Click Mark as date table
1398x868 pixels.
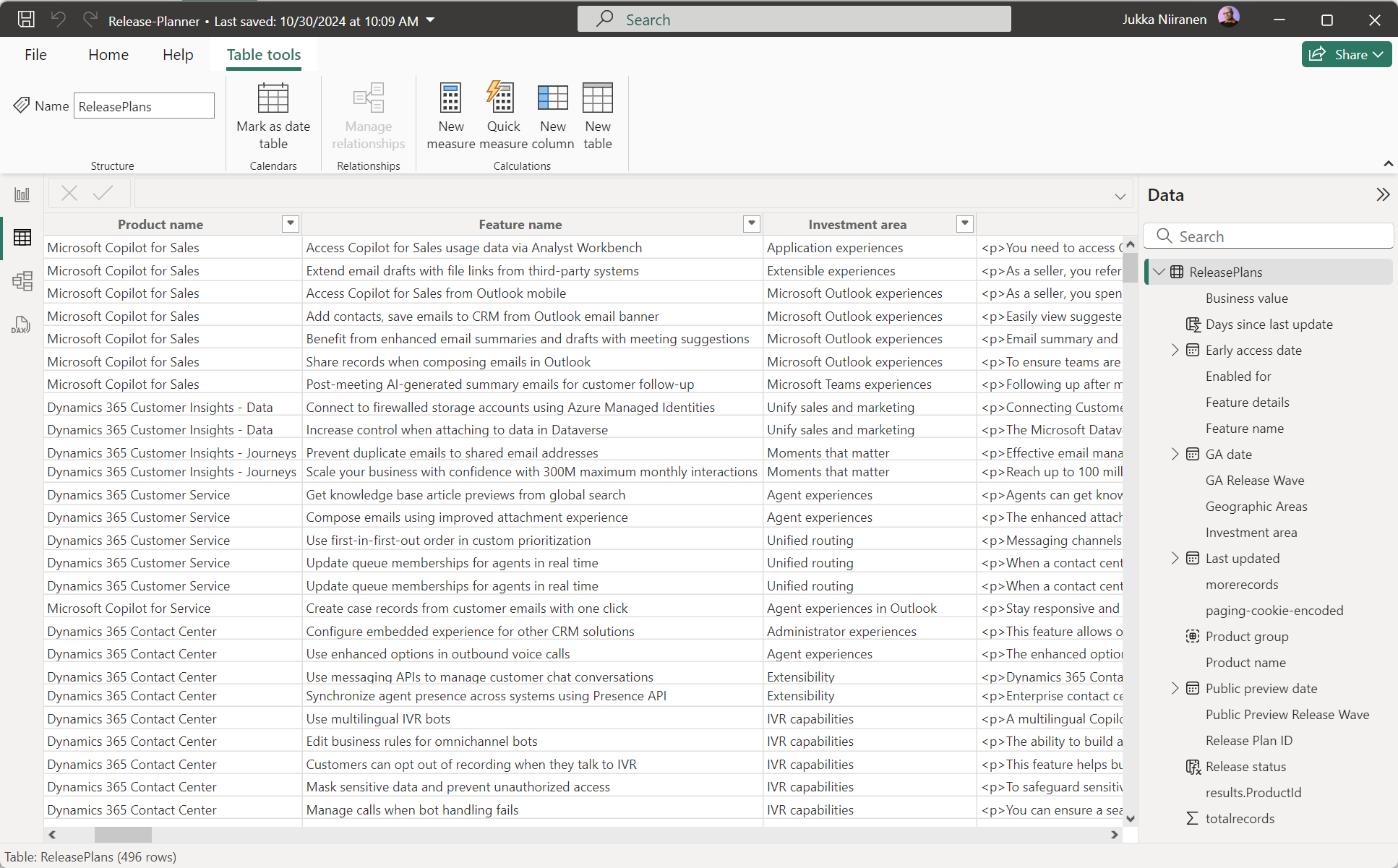tap(273, 116)
